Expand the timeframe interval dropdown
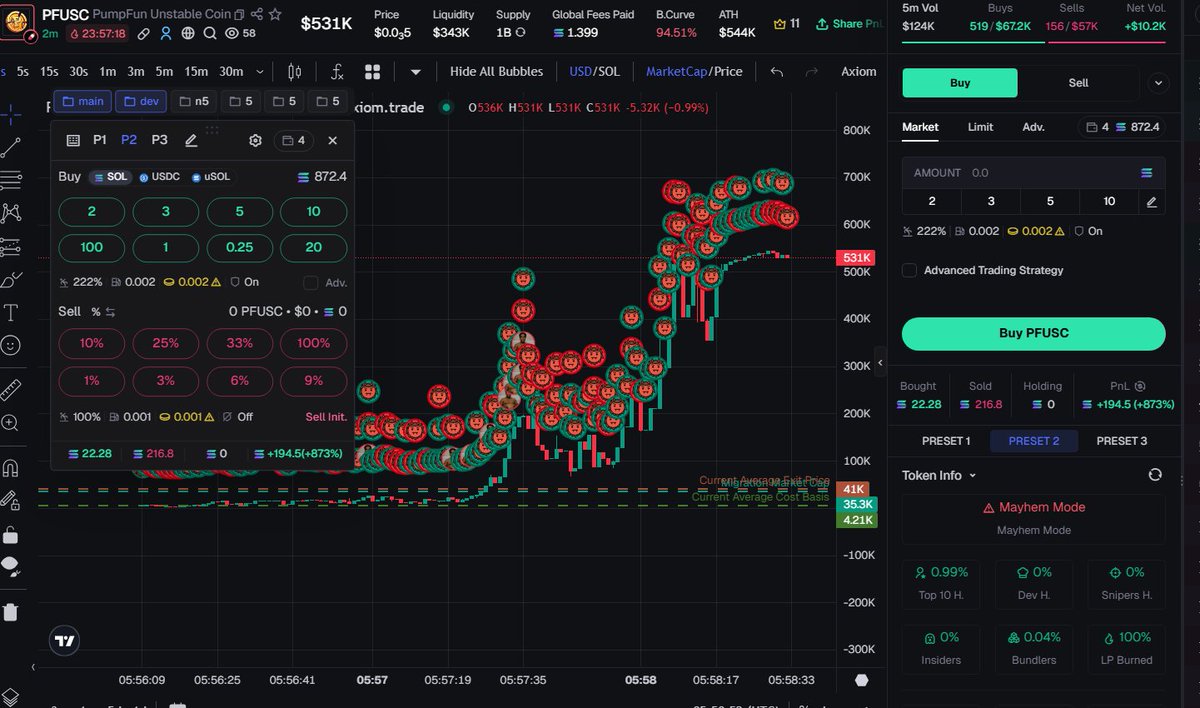The image size is (1200, 708). [261, 72]
